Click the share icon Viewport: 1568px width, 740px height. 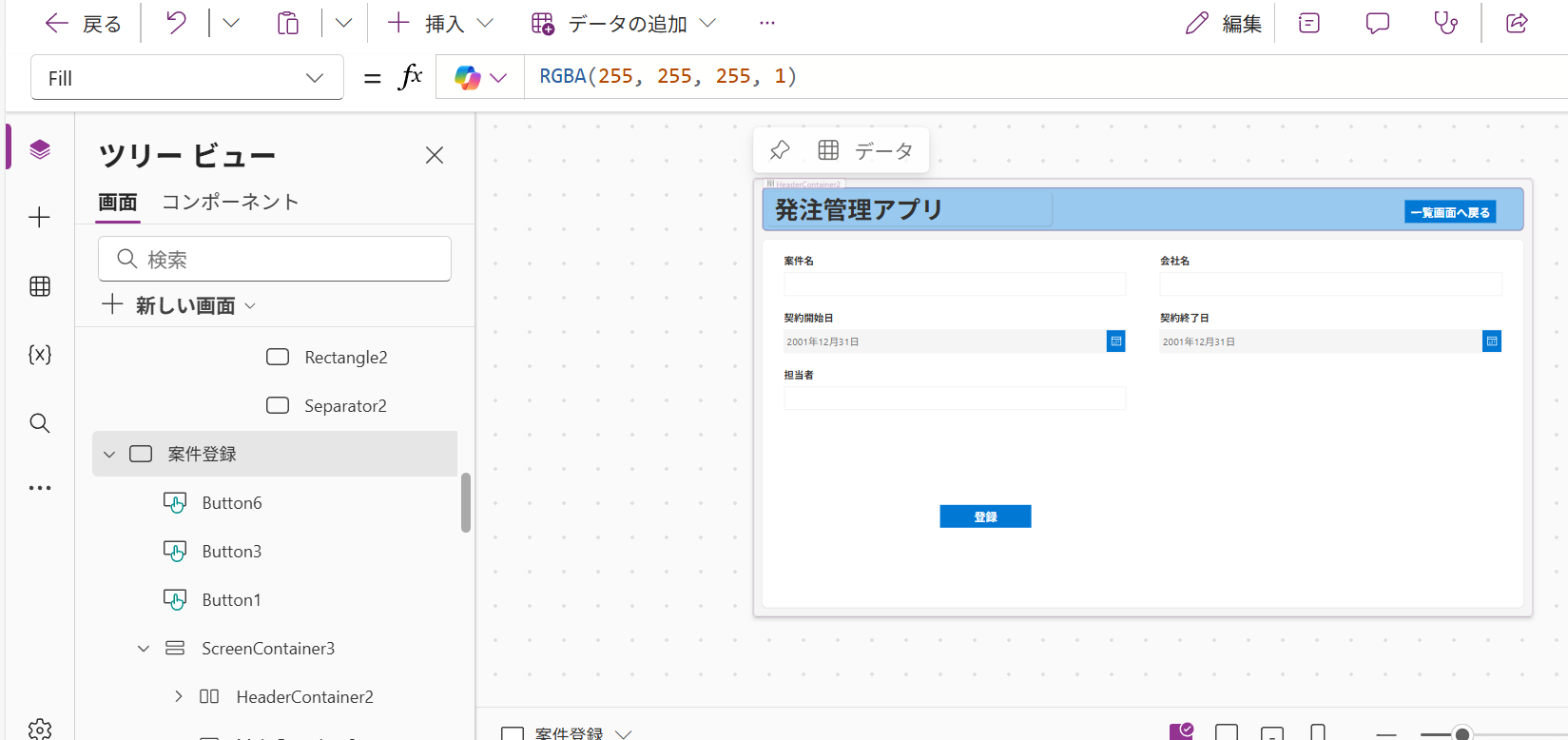1518,23
